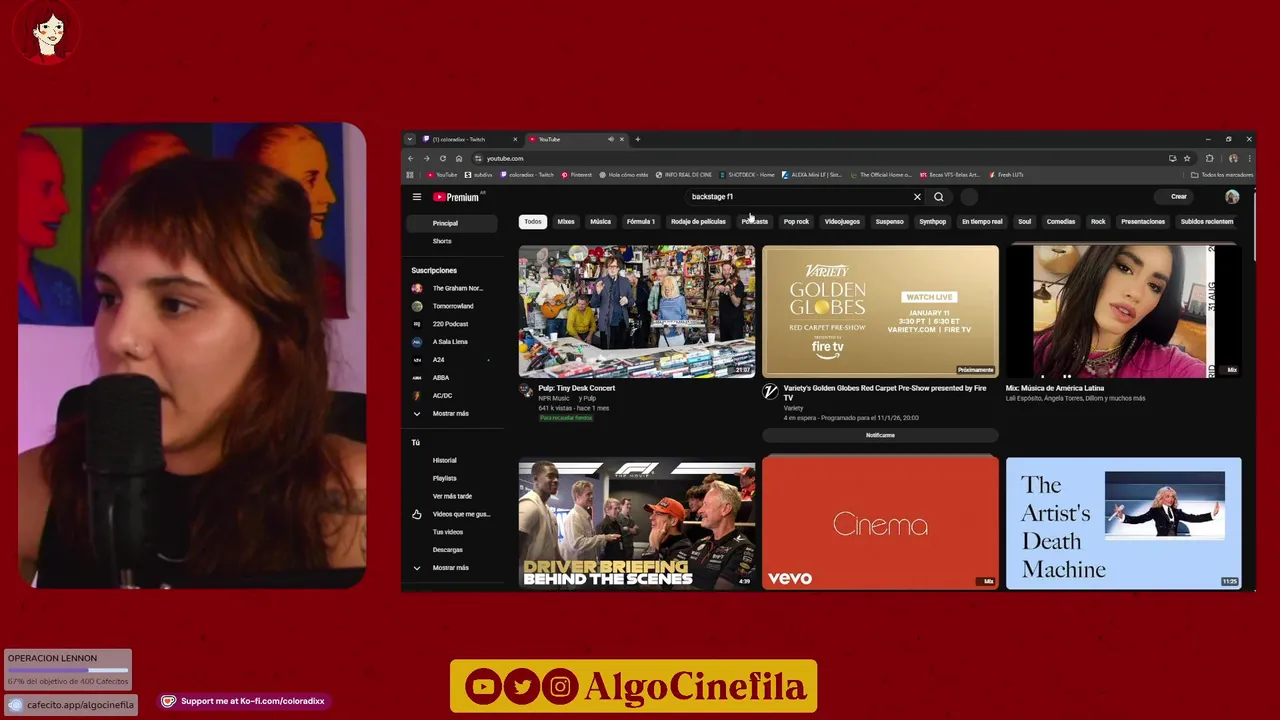Open the SHOTDECK - Home bookmark

[x=747, y=175]
